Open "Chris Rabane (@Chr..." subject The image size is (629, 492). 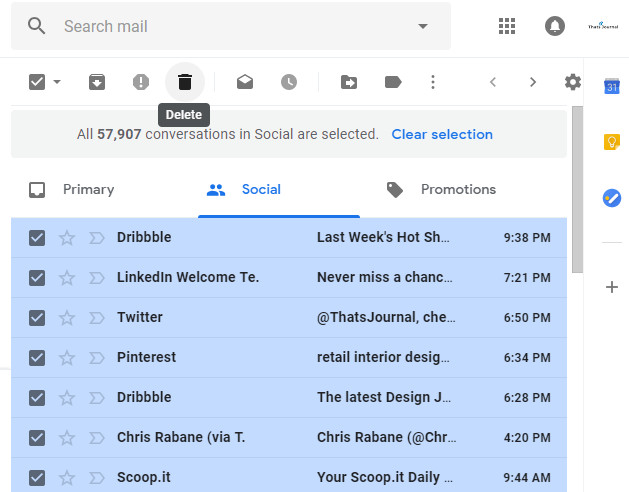point(387,437)
